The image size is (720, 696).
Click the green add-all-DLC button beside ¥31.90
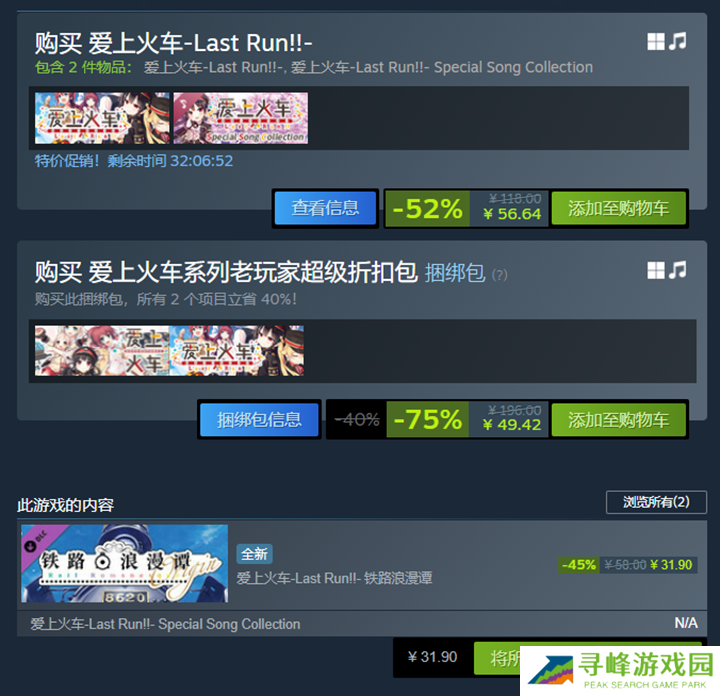[497, 658]
